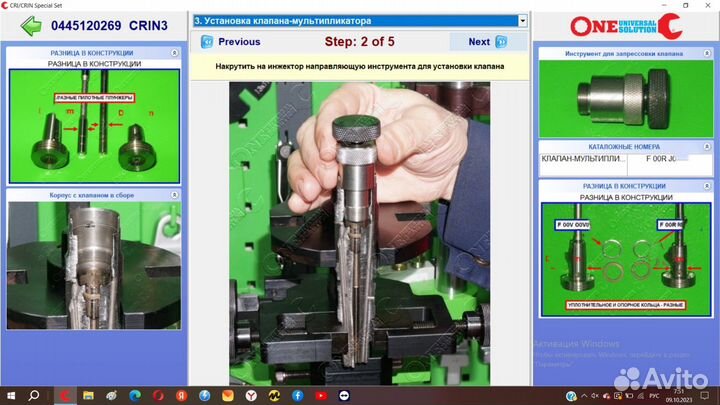
Task: Go to Previous step
Action: tap(230, 42)
